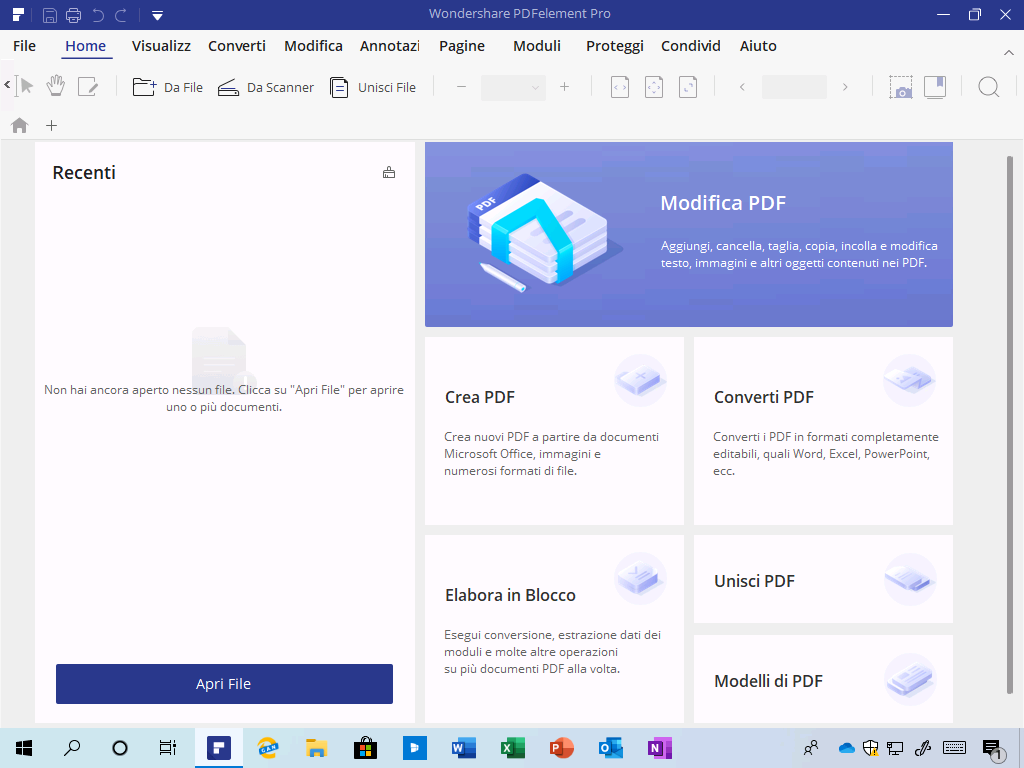Click the screenshot capture tool icon
The height and width of the screenshot is (768, 1024).
901,87
